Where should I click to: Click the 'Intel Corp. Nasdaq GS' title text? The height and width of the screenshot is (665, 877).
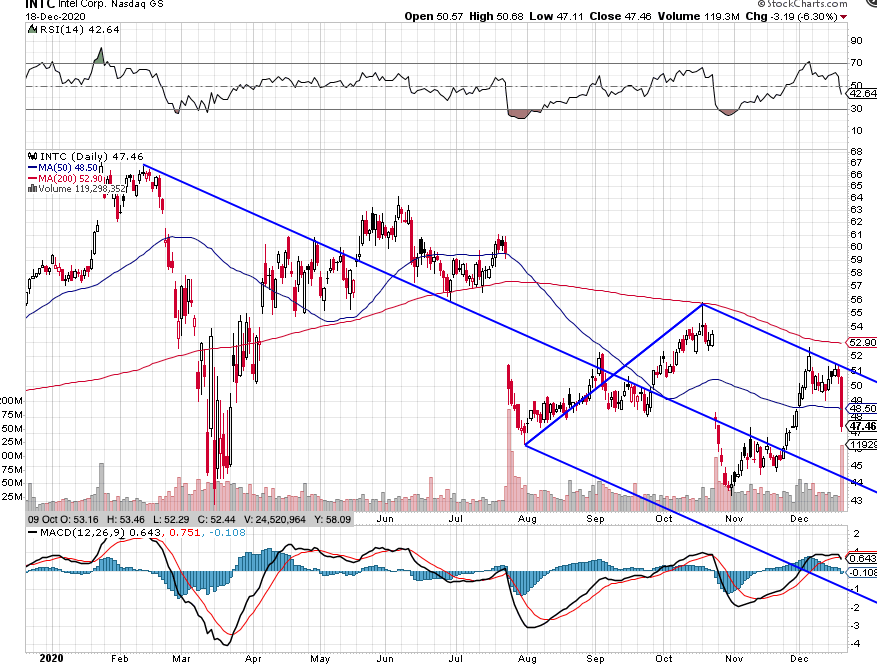pyautogui.click(x=111, y=4)
